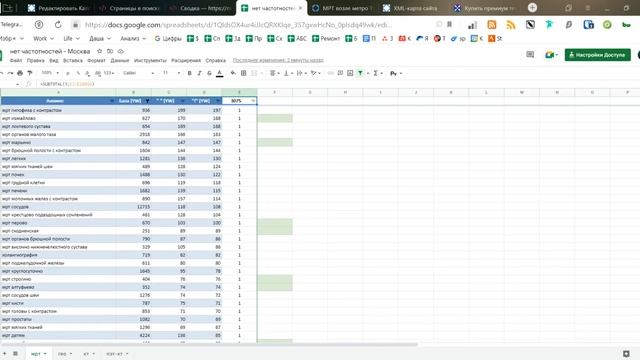
Task: Activate the paint format tool
Action: coord(29,73)
